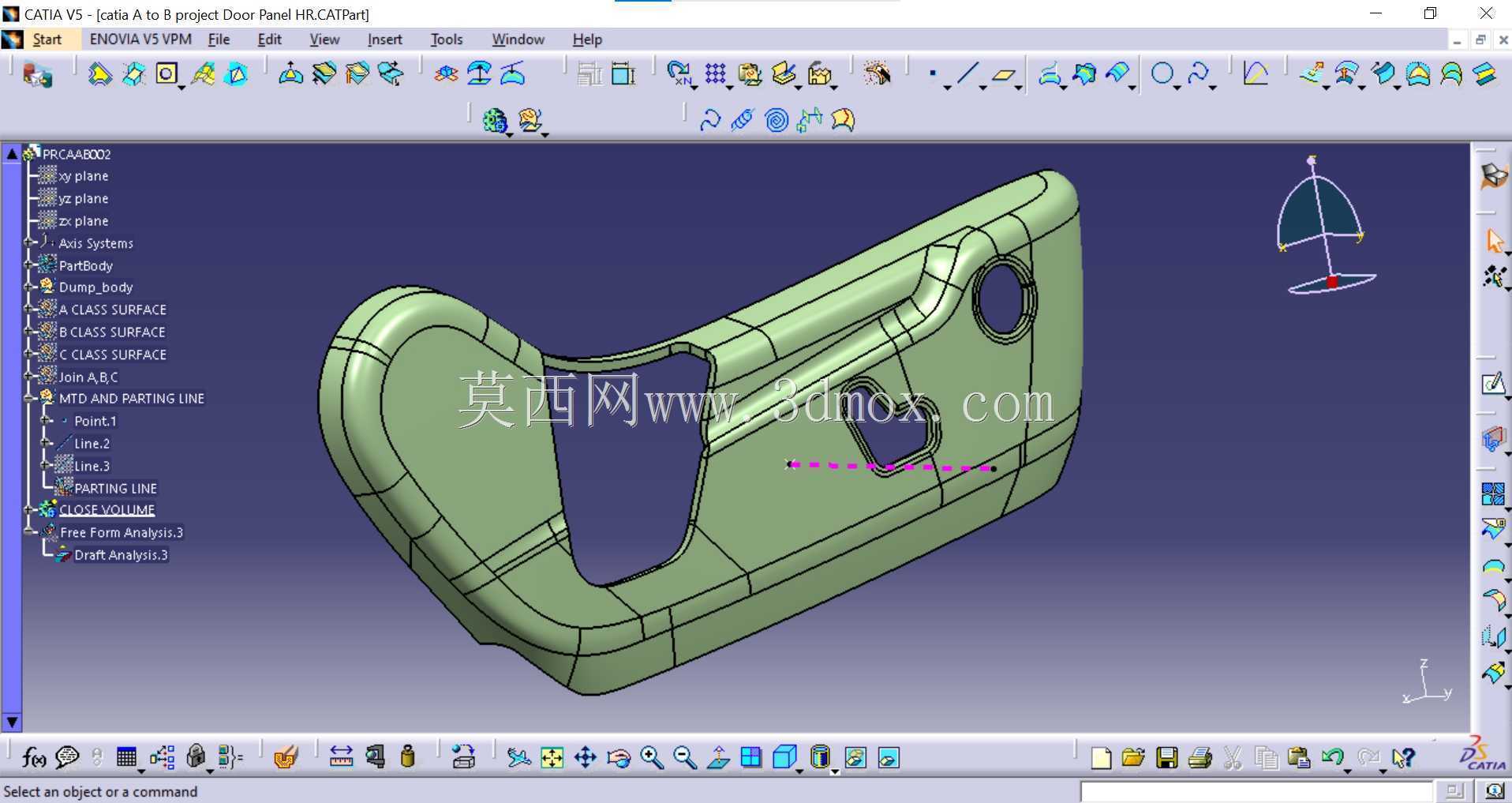
Task: Open the Design Table tool
Action: pyautogui.click(x=126, y=758)
